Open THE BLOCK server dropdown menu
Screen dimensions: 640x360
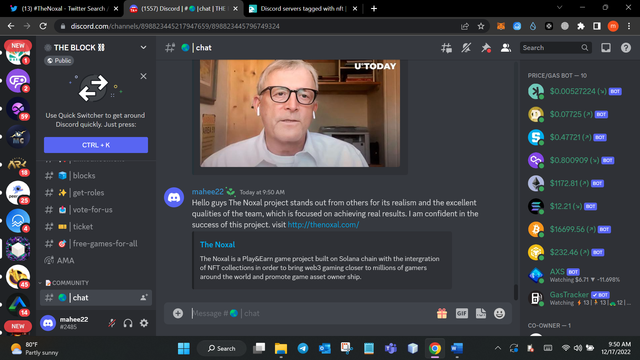click(143, 47)
